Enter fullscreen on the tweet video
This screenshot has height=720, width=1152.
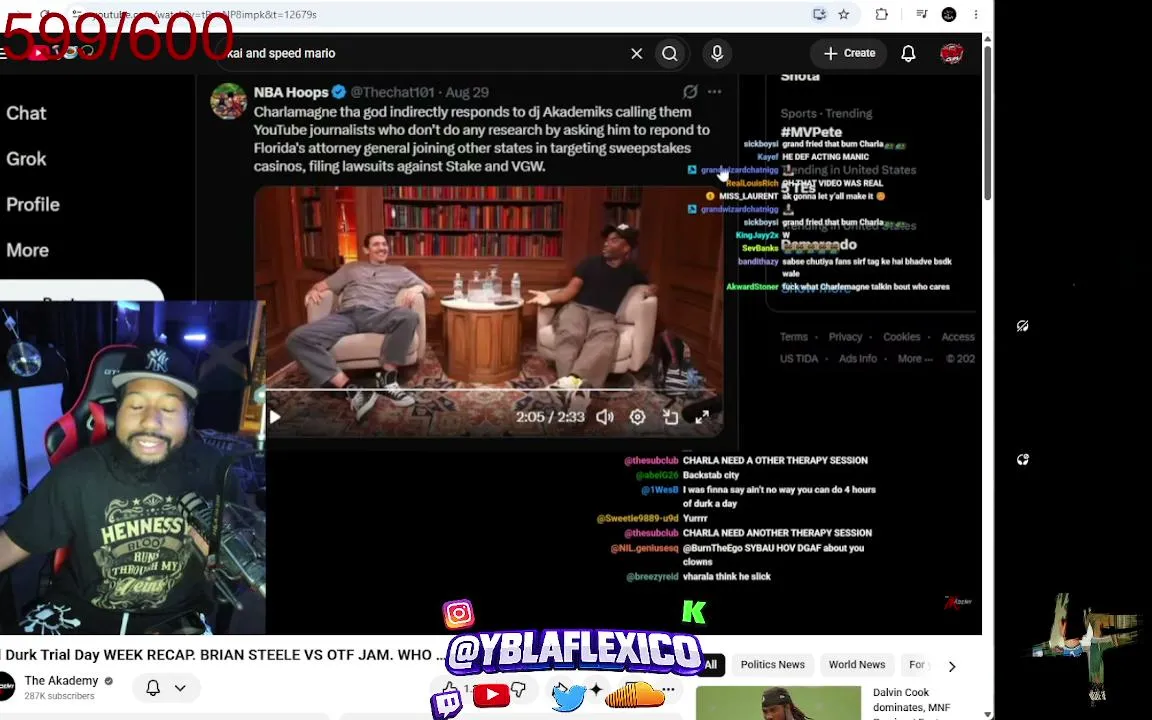pyautogui.click(x=702, y=417)
